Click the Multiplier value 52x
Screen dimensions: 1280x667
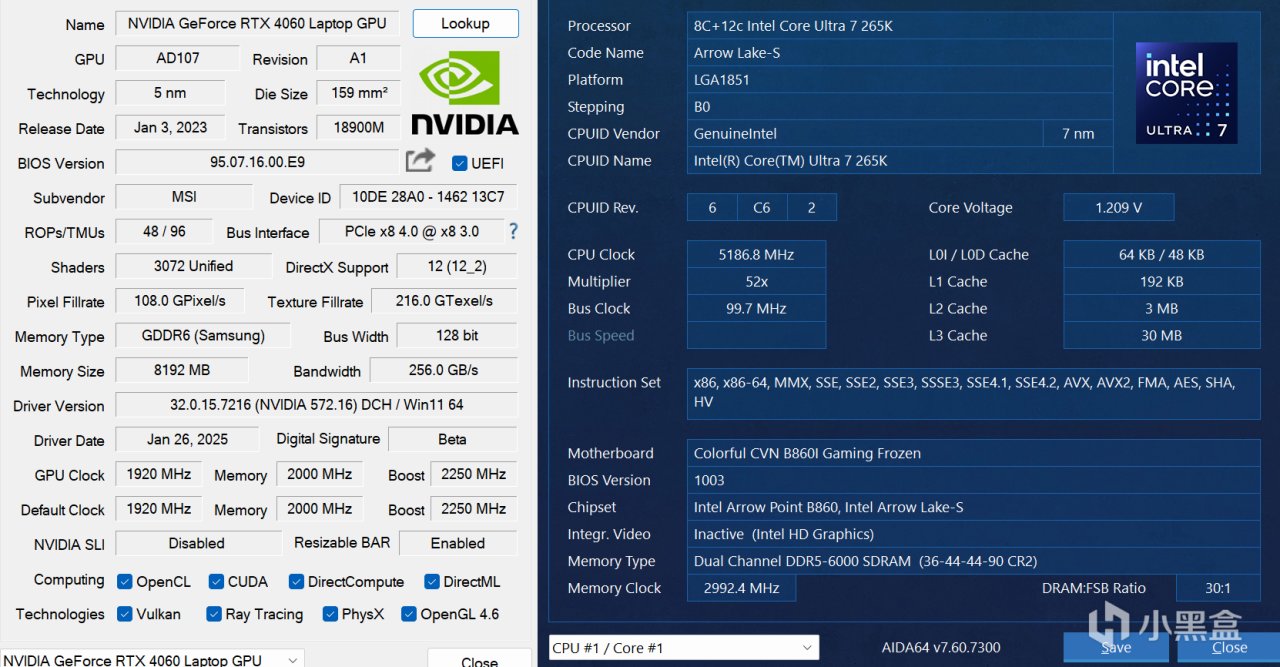tap(756, 282)
